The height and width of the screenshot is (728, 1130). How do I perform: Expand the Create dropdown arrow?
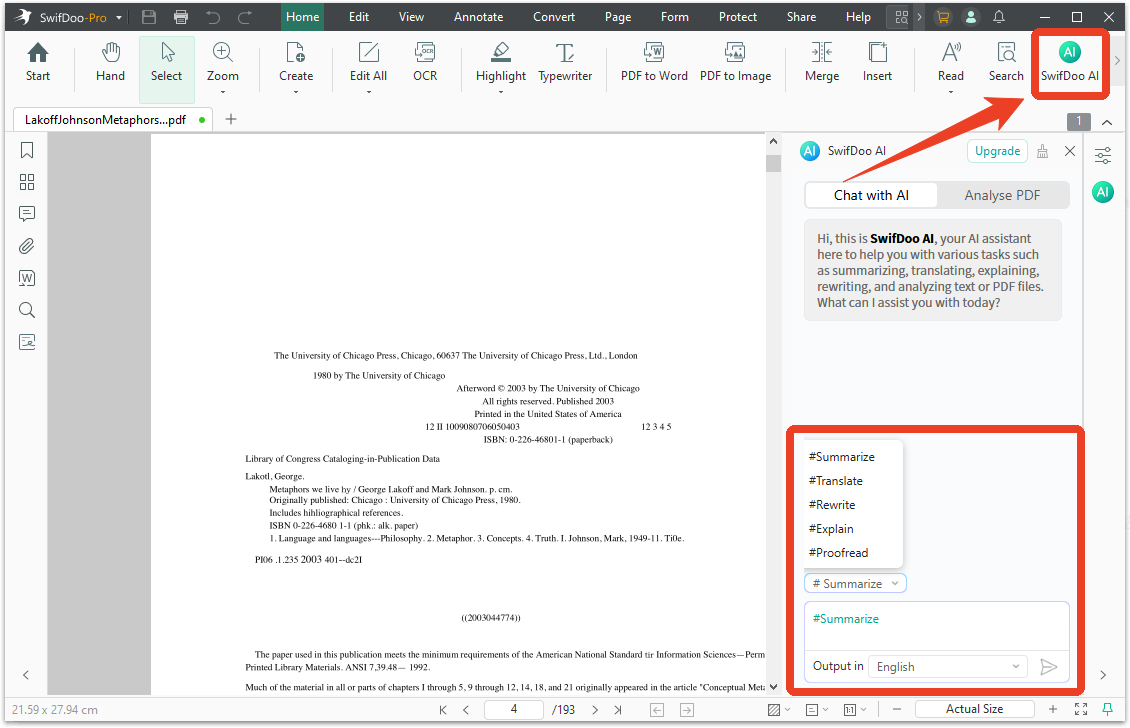tap(296, 92)
